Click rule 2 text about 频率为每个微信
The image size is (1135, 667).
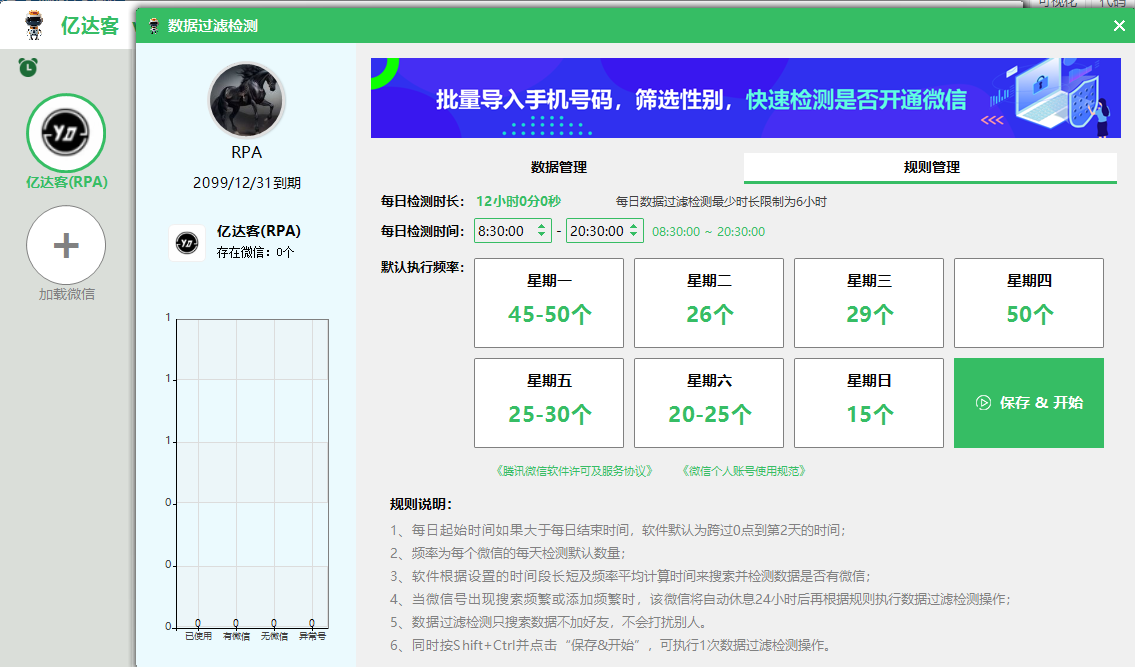[x=507, y=553]
